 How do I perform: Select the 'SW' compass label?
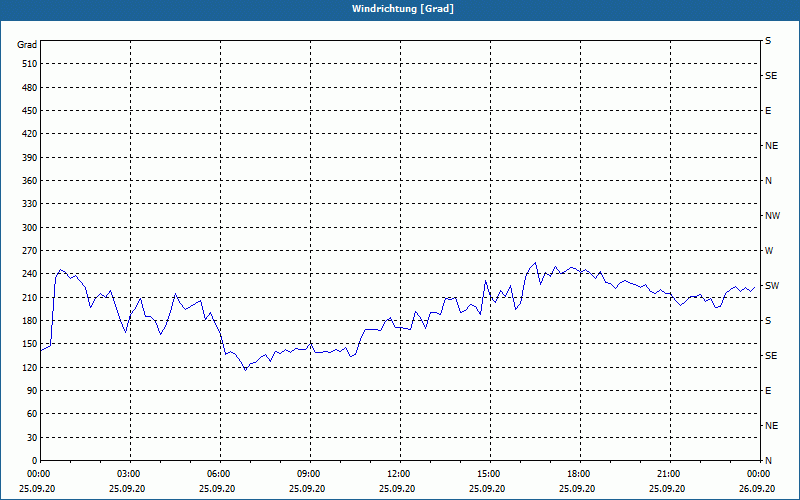[x=772, y=286]
